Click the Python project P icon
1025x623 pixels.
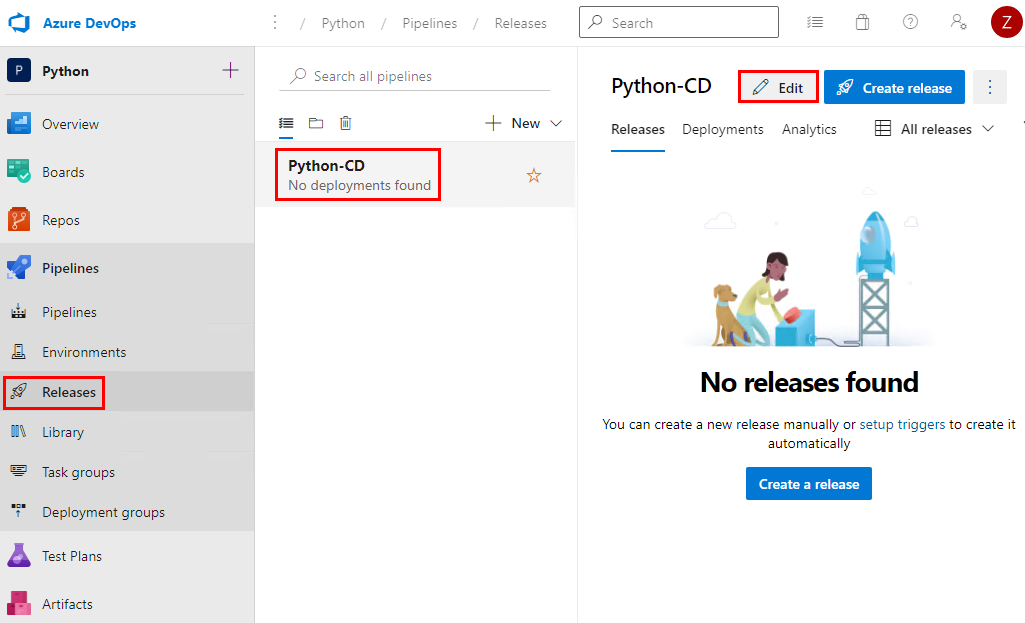click(19, 70)
